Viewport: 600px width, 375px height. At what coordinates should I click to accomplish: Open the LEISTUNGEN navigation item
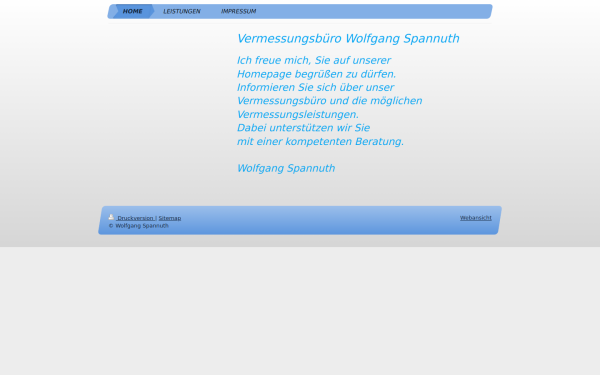coord(182,11)
